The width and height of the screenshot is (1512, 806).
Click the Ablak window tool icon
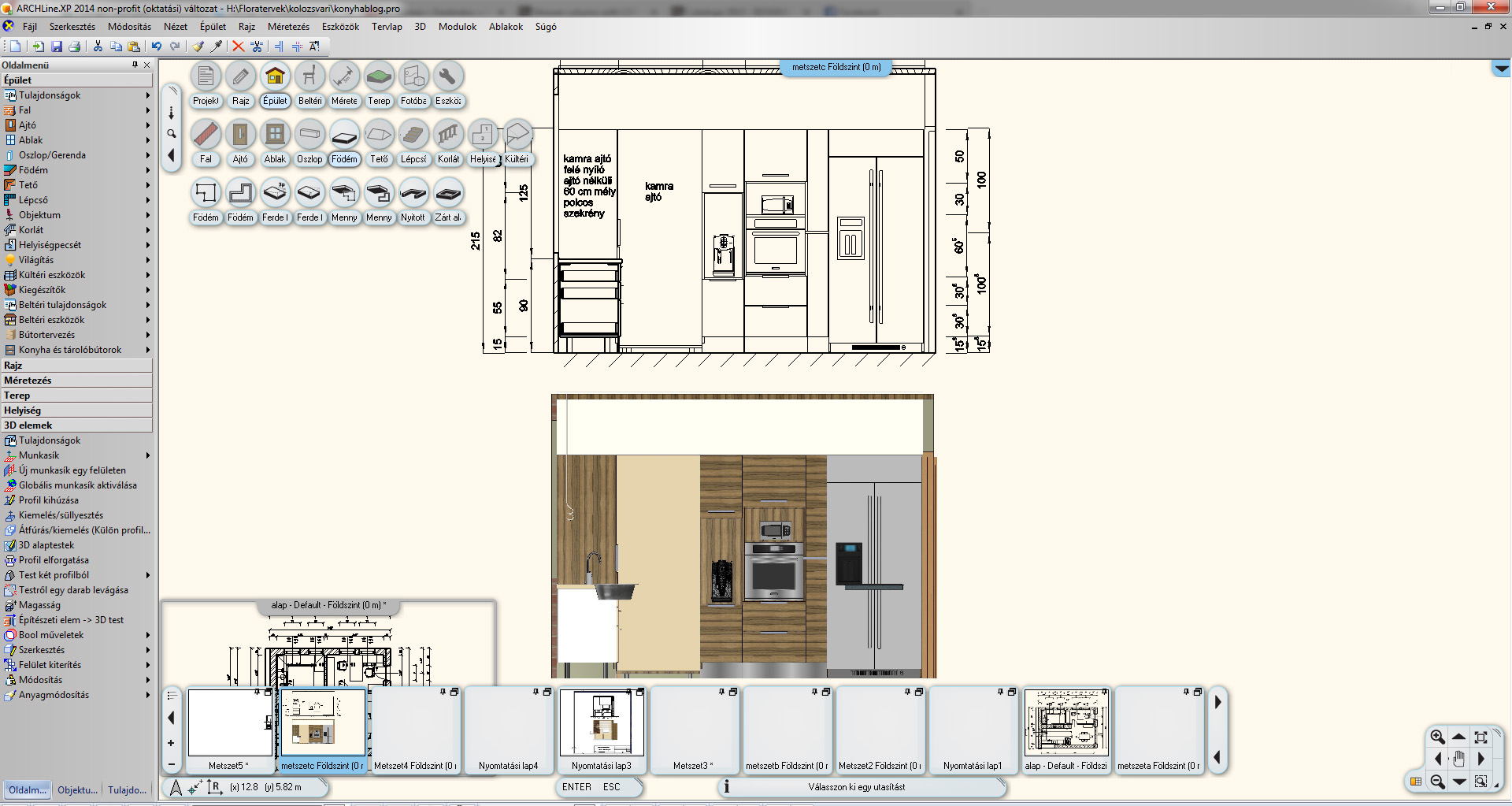click(275, 135)
